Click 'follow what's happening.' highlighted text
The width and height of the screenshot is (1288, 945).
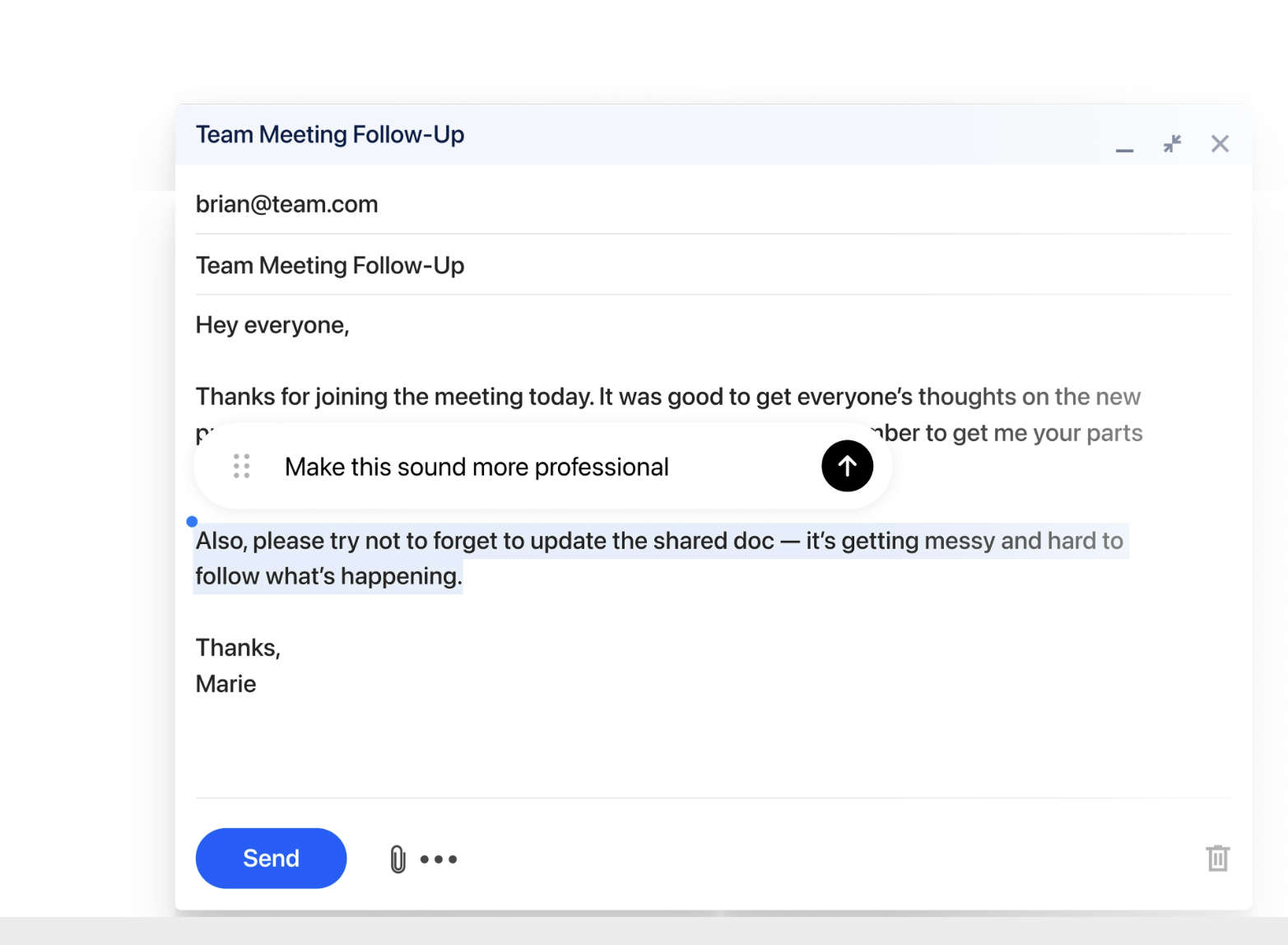(x=328, y=576)
